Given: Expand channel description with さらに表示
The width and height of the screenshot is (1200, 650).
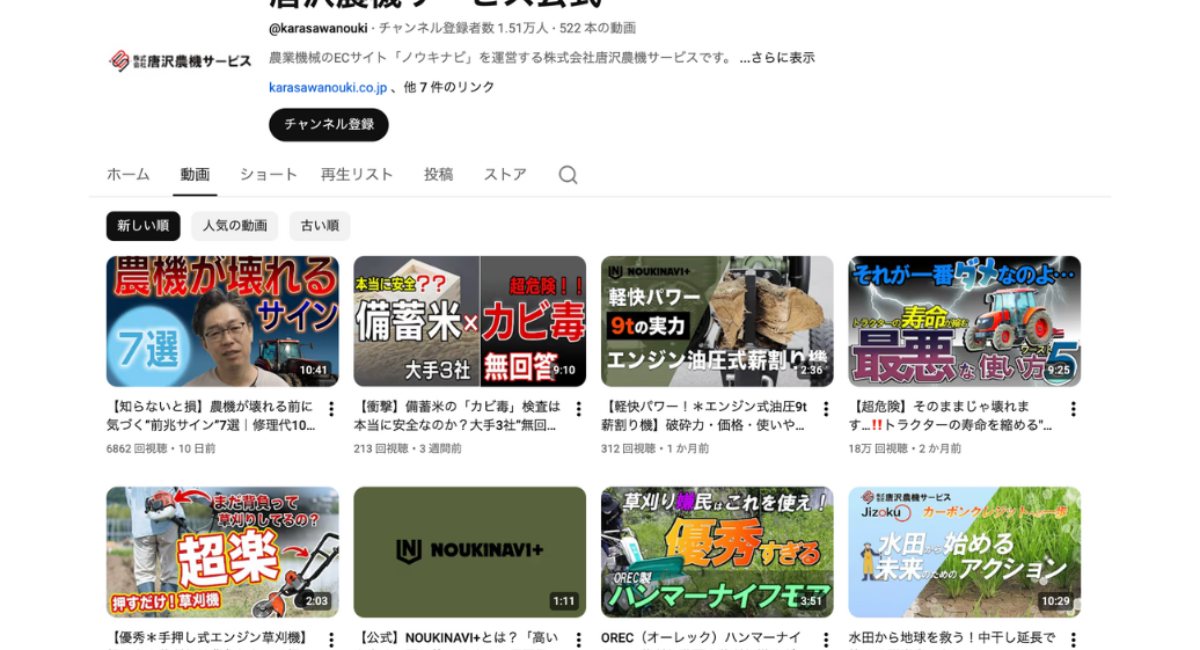Looking at the screenshot, I should pyautogui.click(x=777, y=58).
